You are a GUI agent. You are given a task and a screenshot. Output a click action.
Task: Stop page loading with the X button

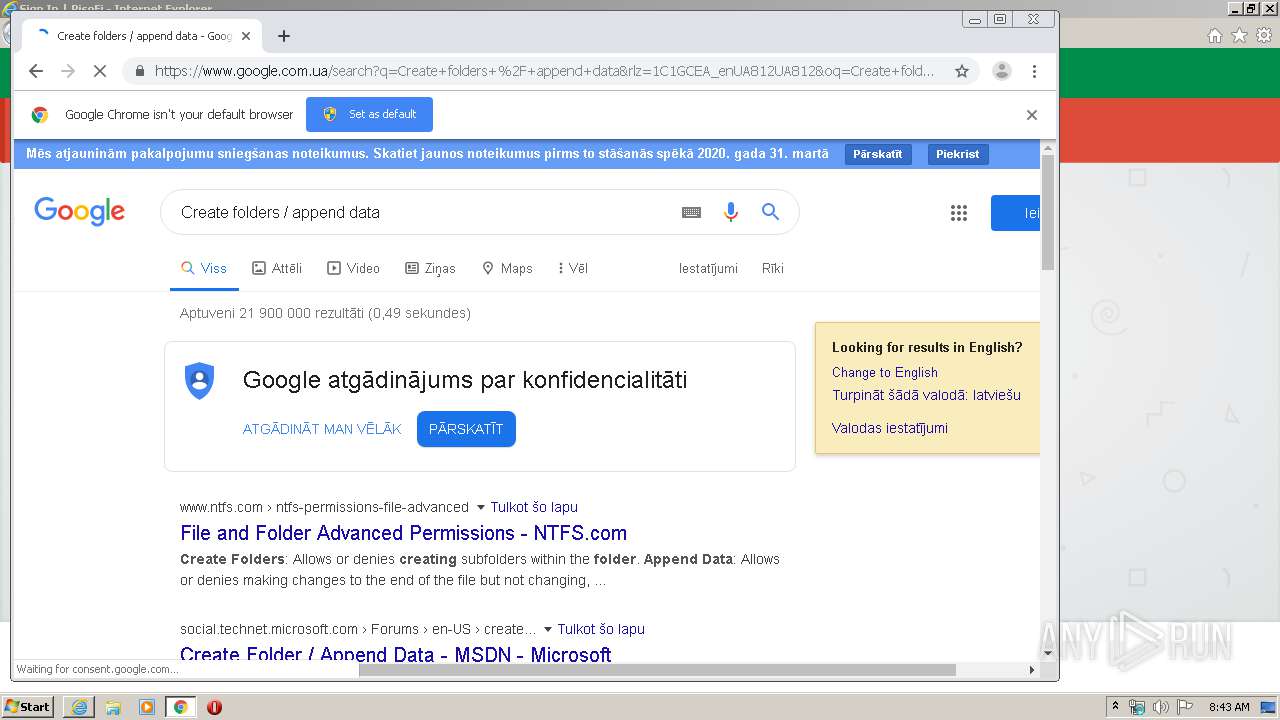tap(100, 71)
